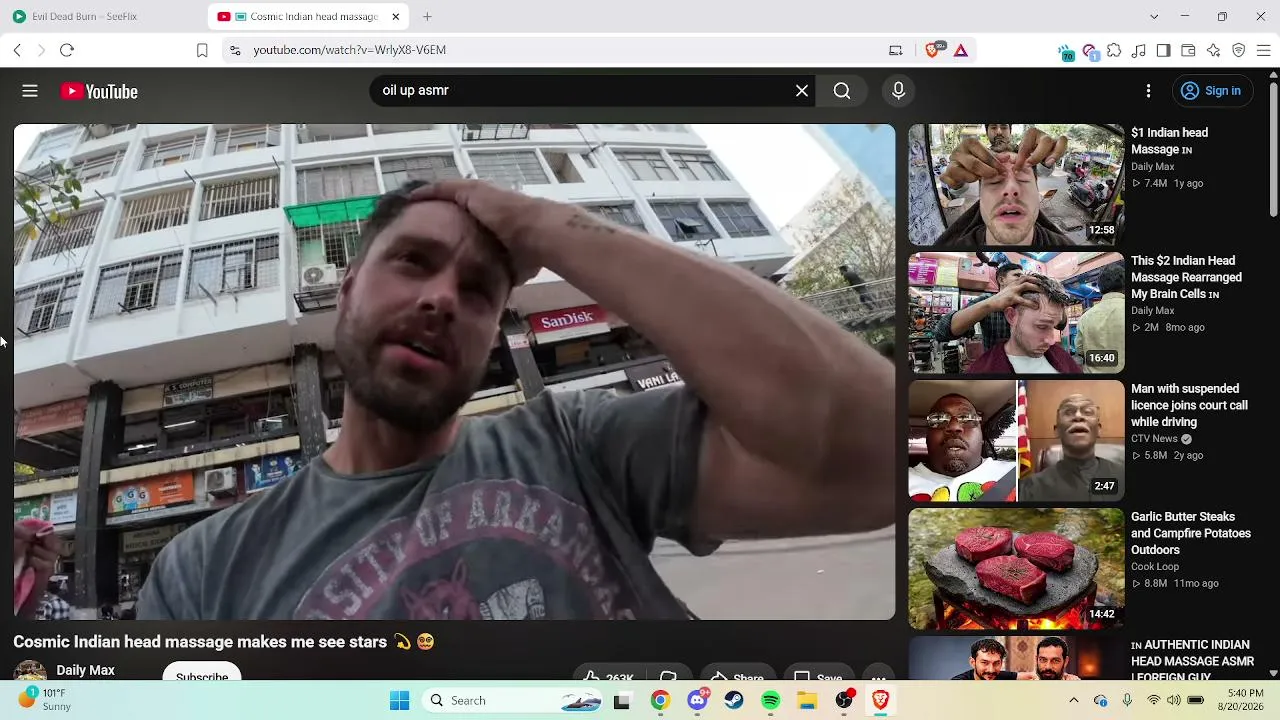This screenshot has width=1280, height=720.
Task: Open the weather widget showing 101°F
Action: (44, 699)
